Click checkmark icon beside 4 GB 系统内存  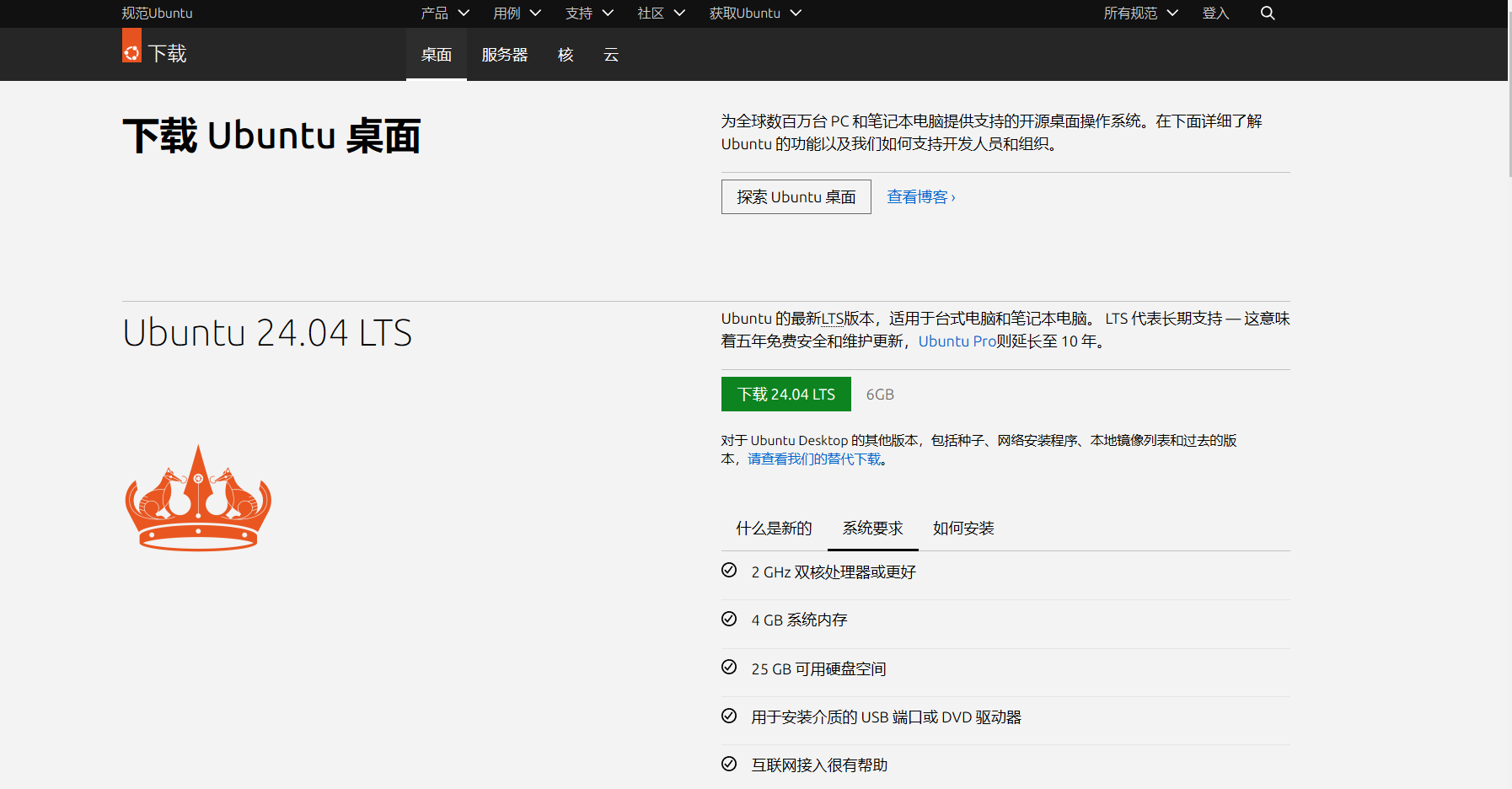[x=728, y=618]
